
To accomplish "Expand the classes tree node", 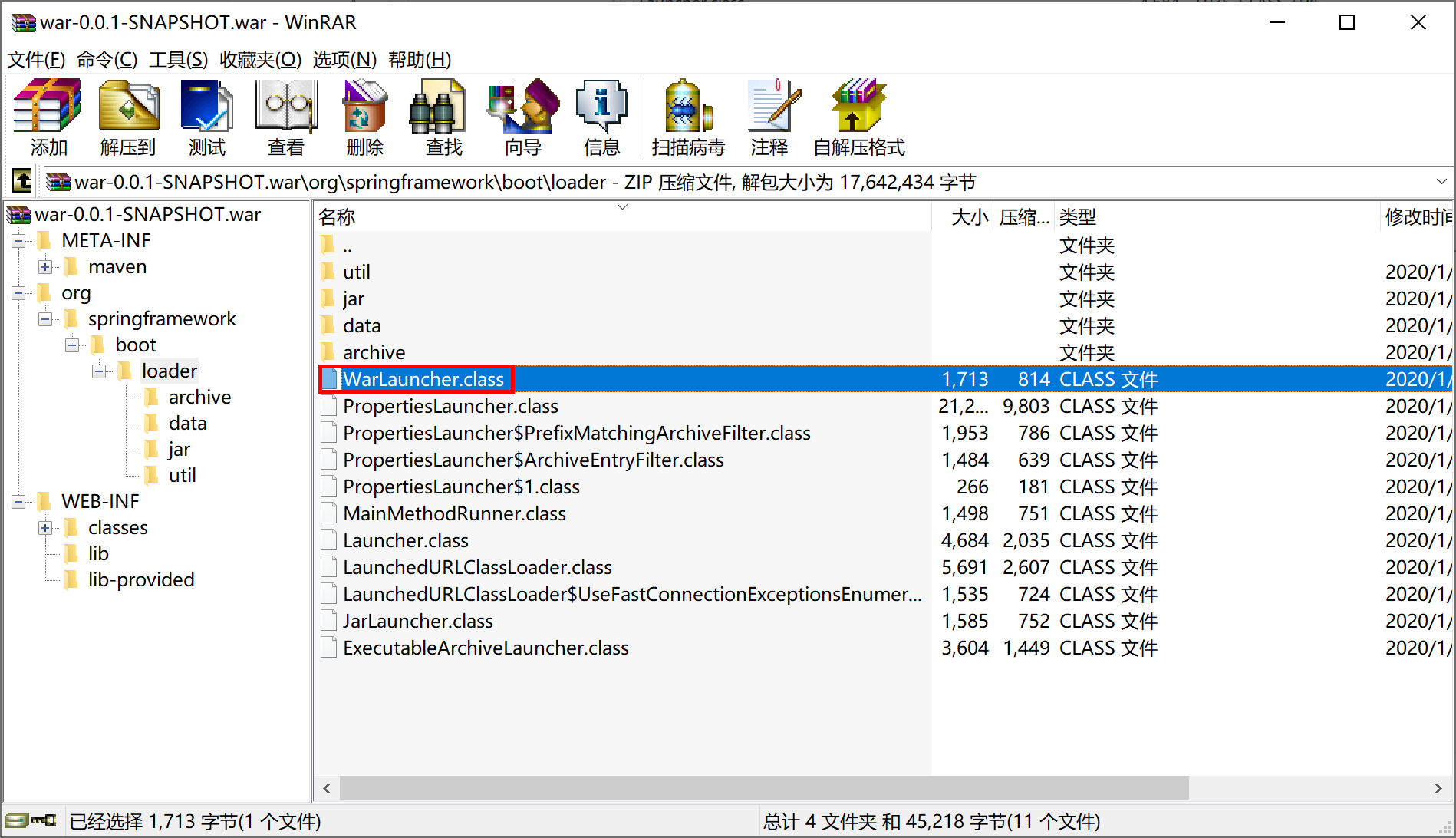I will 45,528.
